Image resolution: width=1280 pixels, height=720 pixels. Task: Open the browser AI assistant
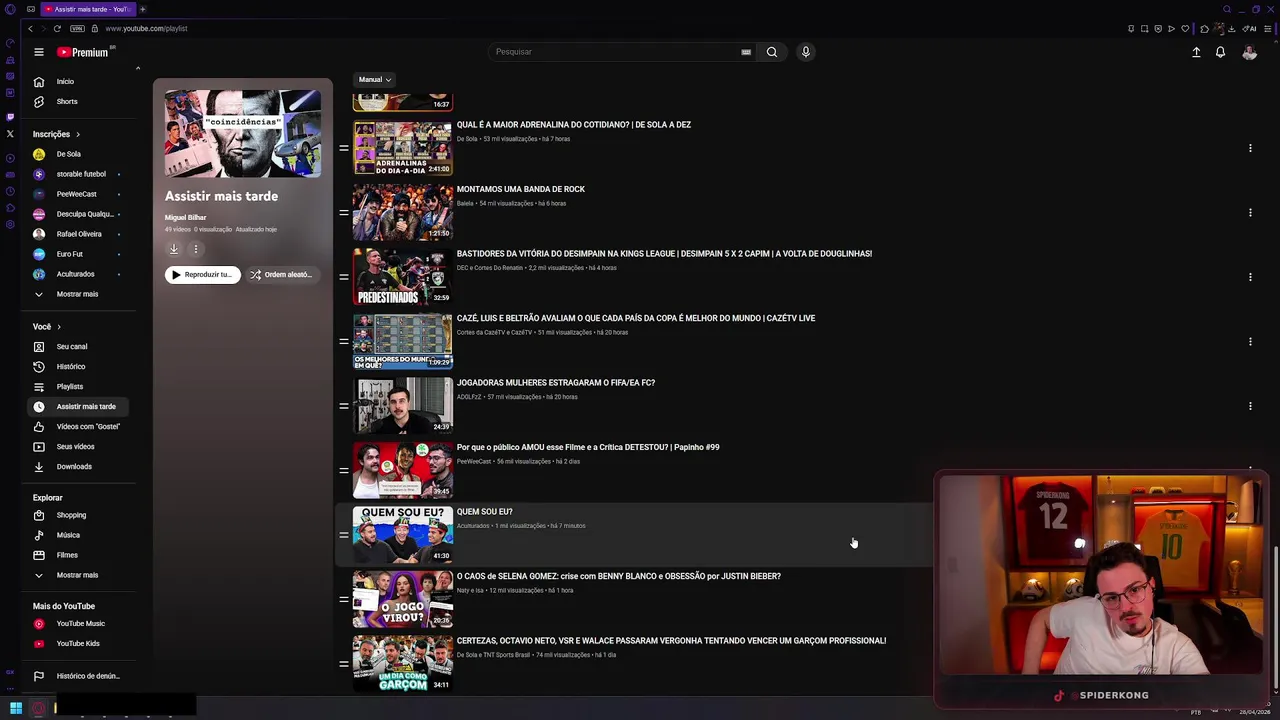click(1250, 28)
